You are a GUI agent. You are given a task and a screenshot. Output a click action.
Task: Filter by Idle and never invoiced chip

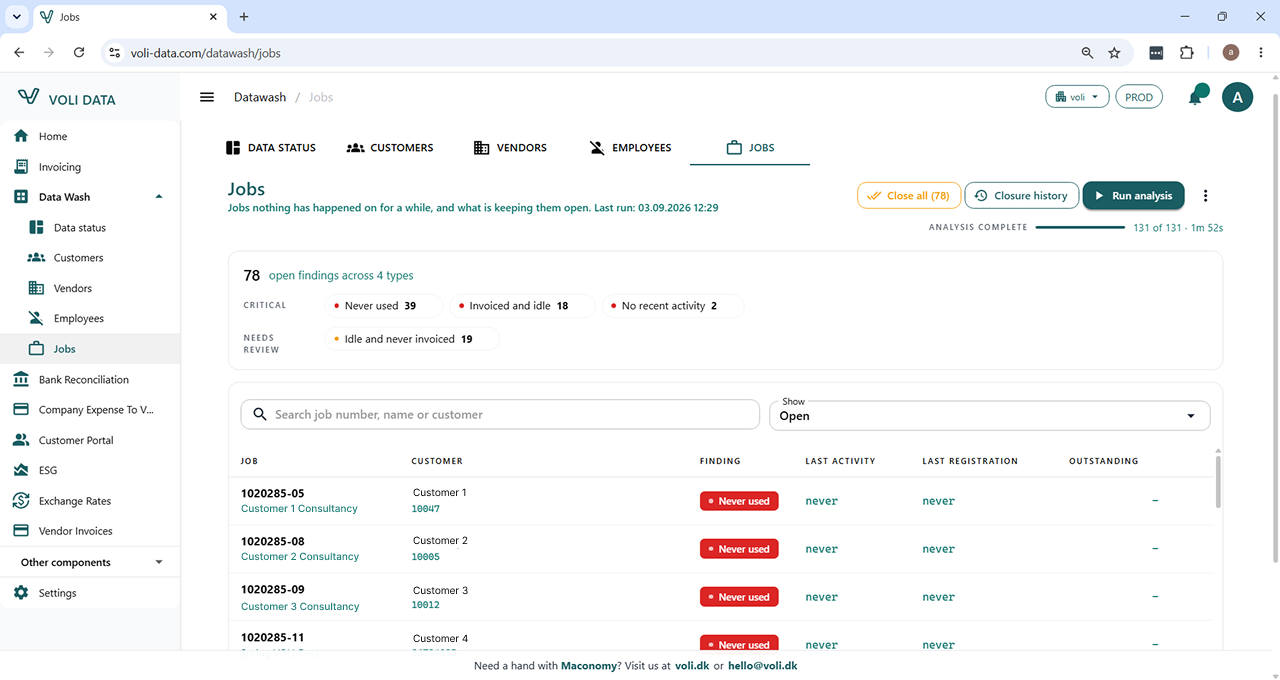(x=412, y=339)
